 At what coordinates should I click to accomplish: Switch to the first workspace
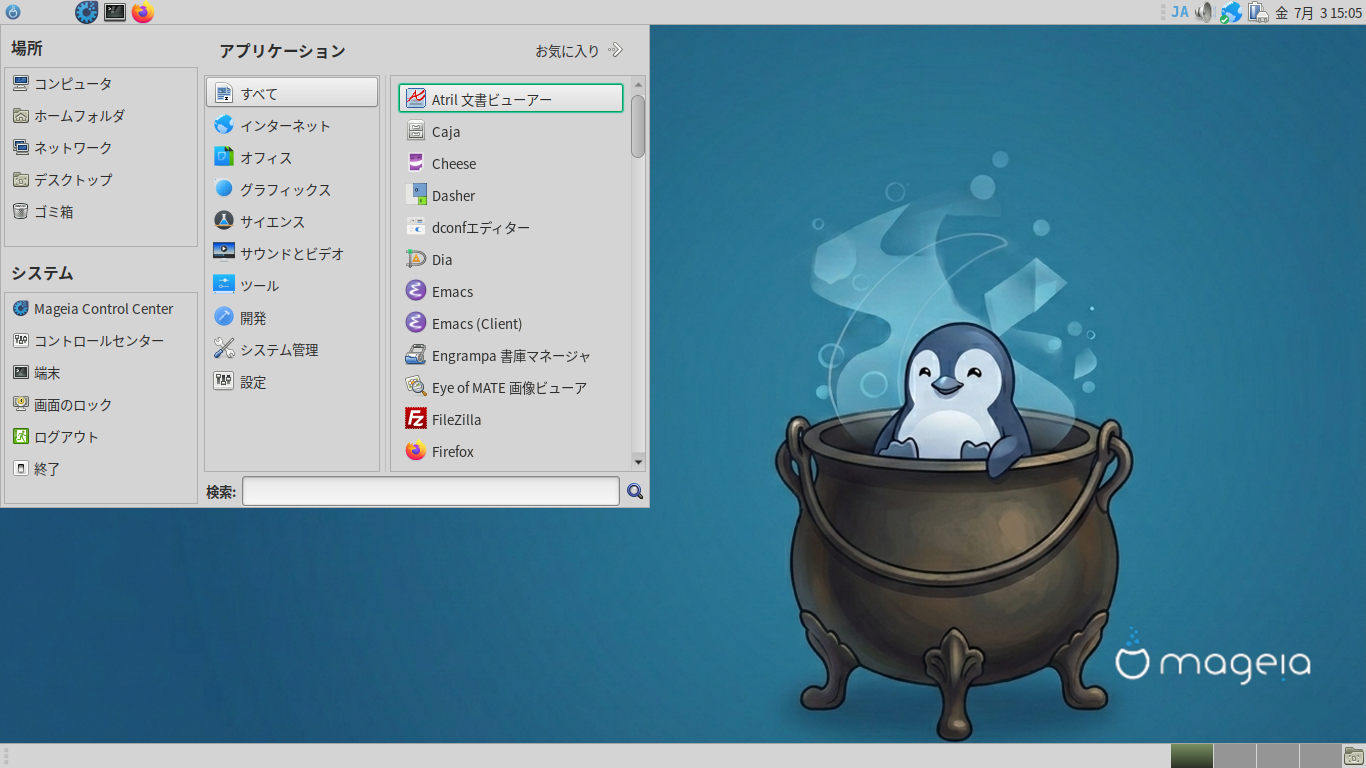click(1192, 756)
